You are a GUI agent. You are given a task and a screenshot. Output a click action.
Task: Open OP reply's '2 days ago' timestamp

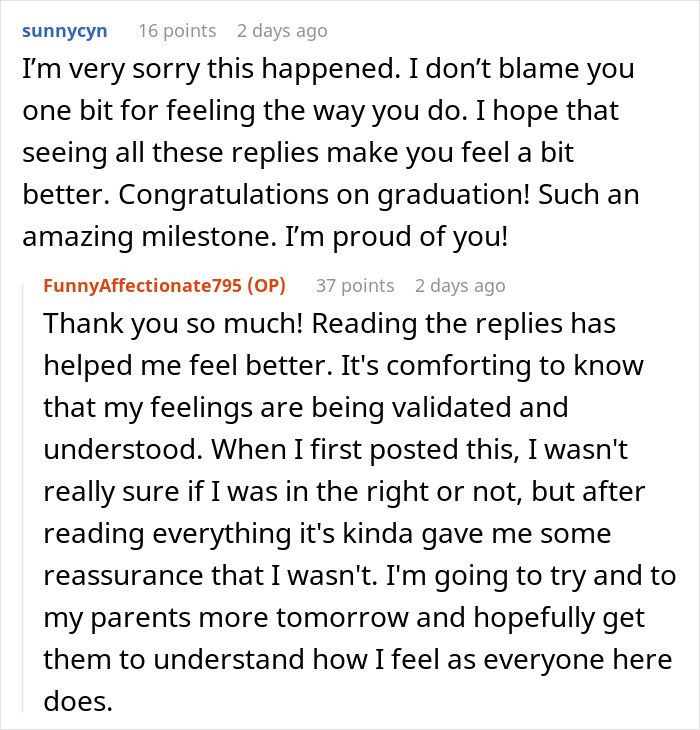(x=460, y=286)
